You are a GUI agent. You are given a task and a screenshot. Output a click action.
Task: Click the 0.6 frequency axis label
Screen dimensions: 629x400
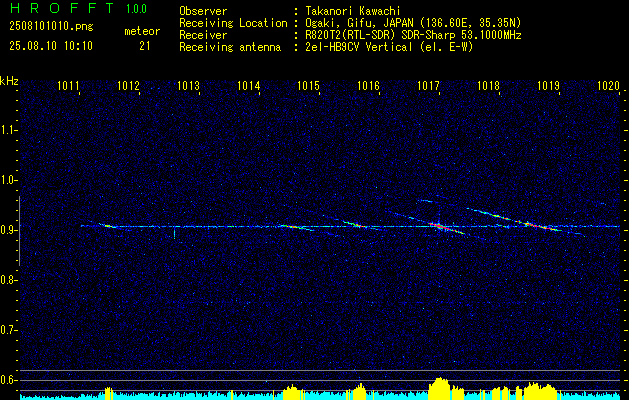point(8,380)
